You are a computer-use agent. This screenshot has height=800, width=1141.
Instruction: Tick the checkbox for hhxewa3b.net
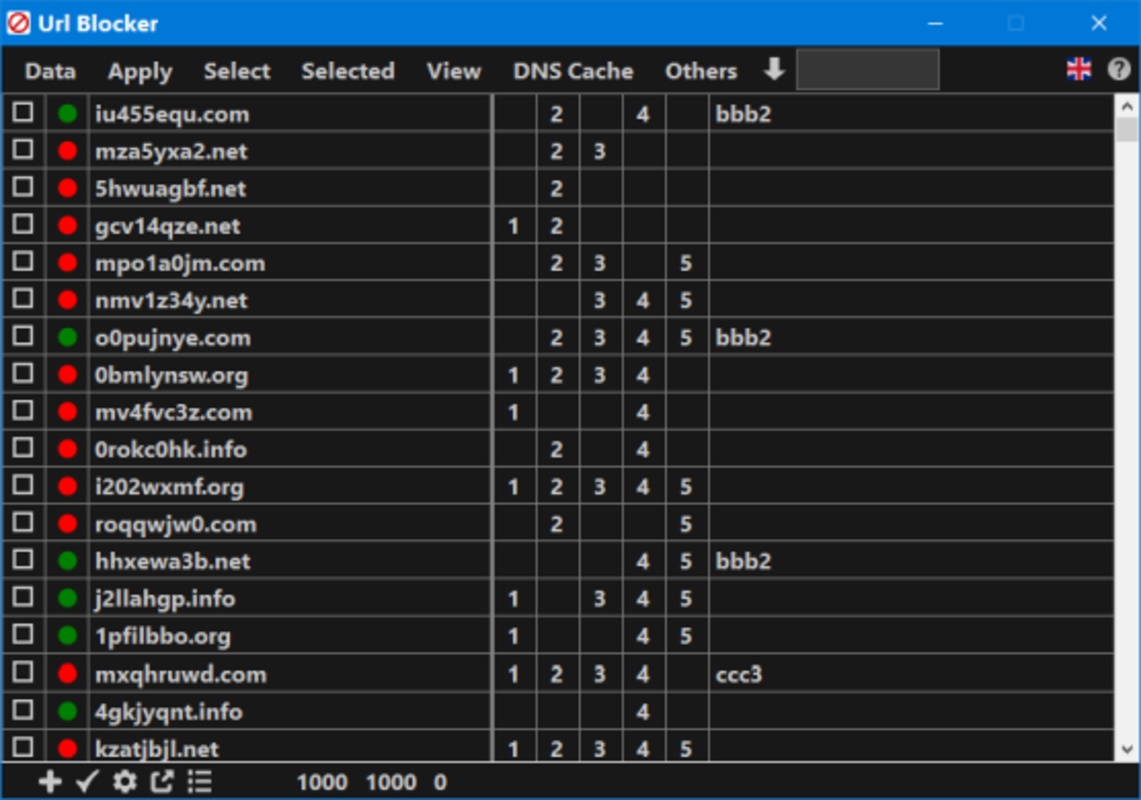tap(23, 559)
